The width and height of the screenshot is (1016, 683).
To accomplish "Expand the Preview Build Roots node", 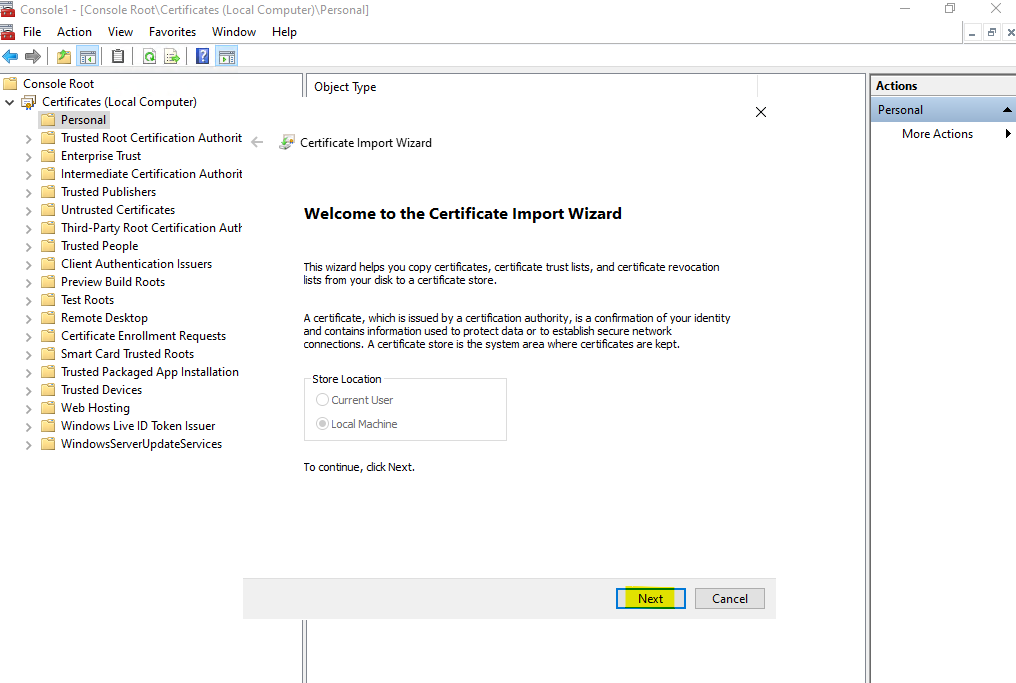I will (x=29, y=283).
